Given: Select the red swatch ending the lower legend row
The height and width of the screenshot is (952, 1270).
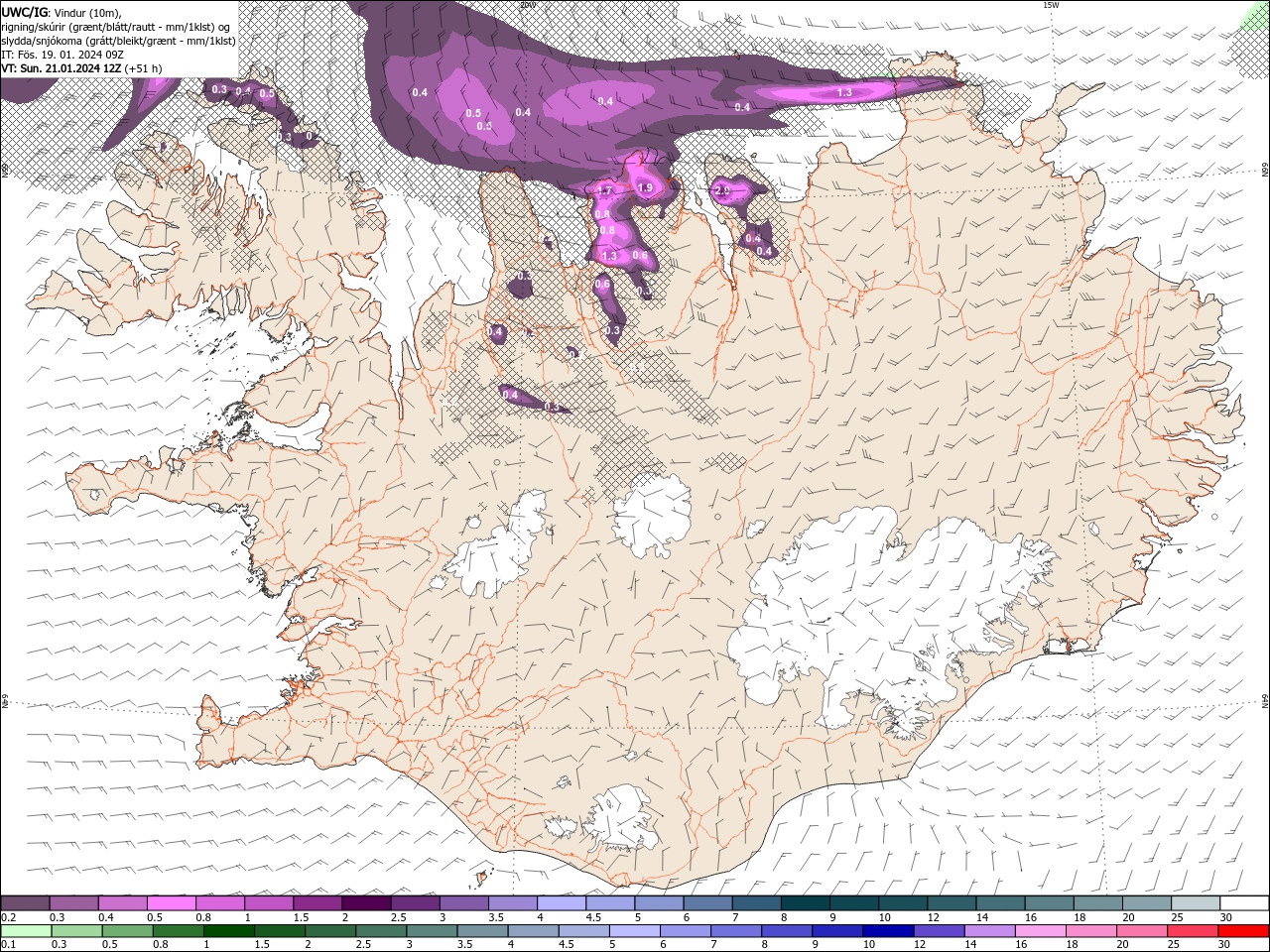Looking at the screenshot, I should pos(1244,931).
